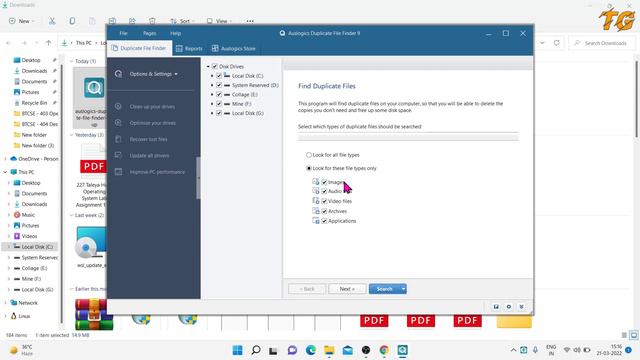Click the Applications type icon
Screen dimensions: 640x360
[x=316, y=220]
